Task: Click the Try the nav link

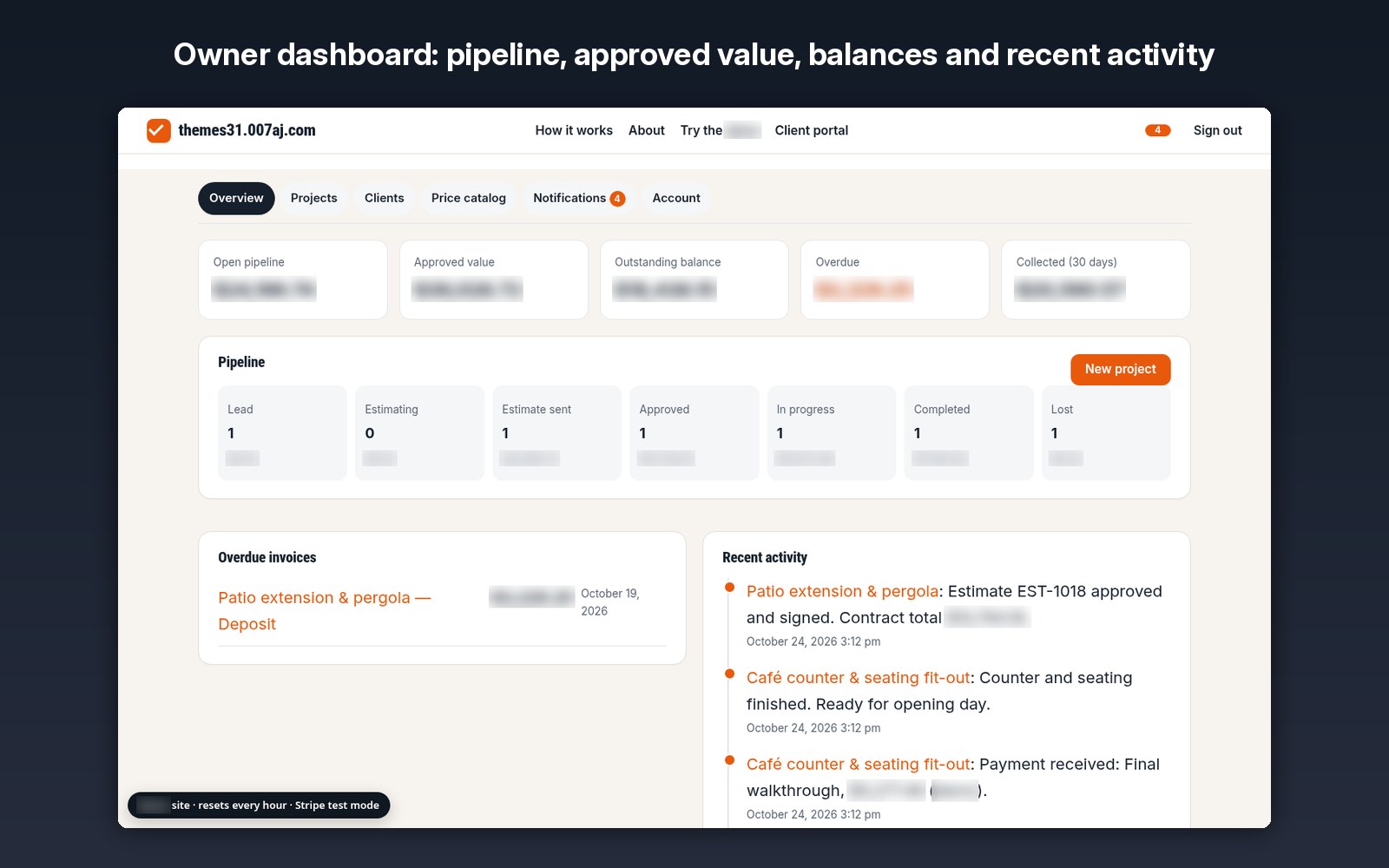Action: click(721, 130)
